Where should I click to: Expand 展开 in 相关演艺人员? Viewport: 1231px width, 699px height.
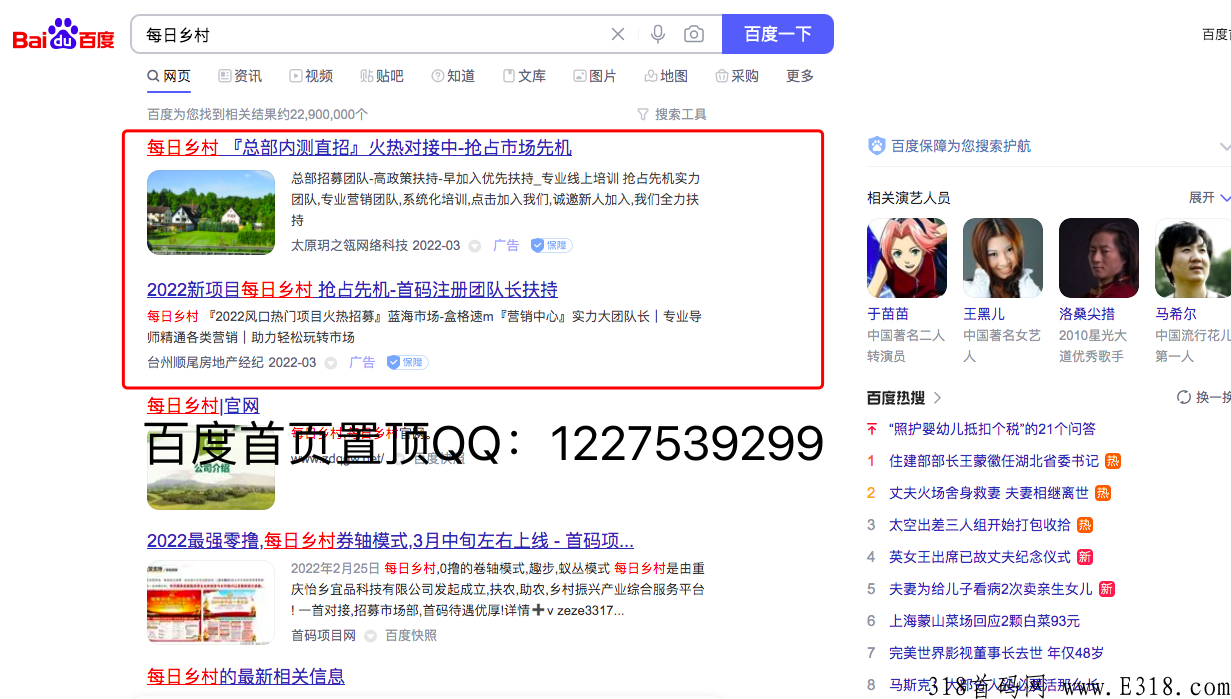[1209, 198]
